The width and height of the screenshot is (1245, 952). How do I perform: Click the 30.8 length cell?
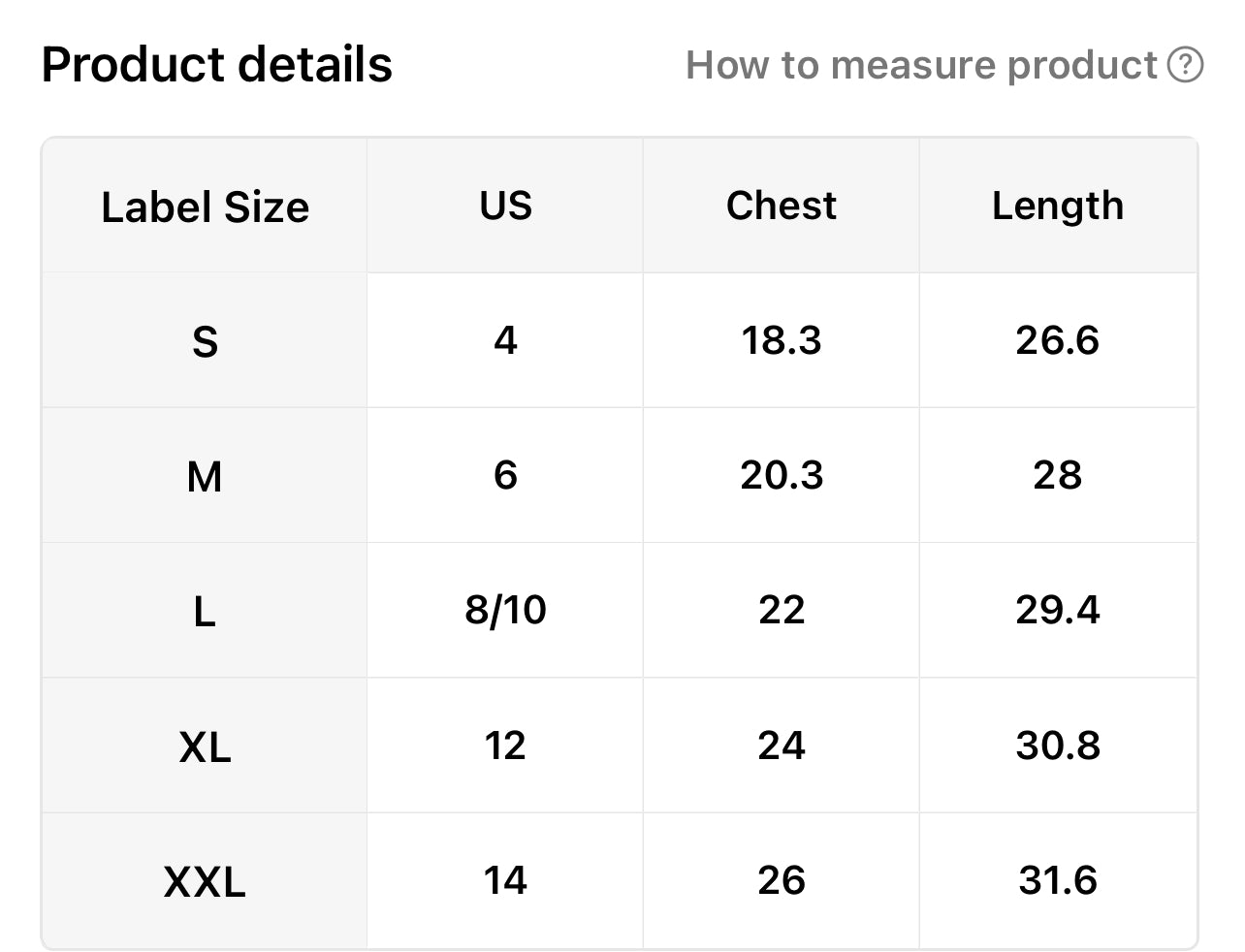click(1057, 746)
